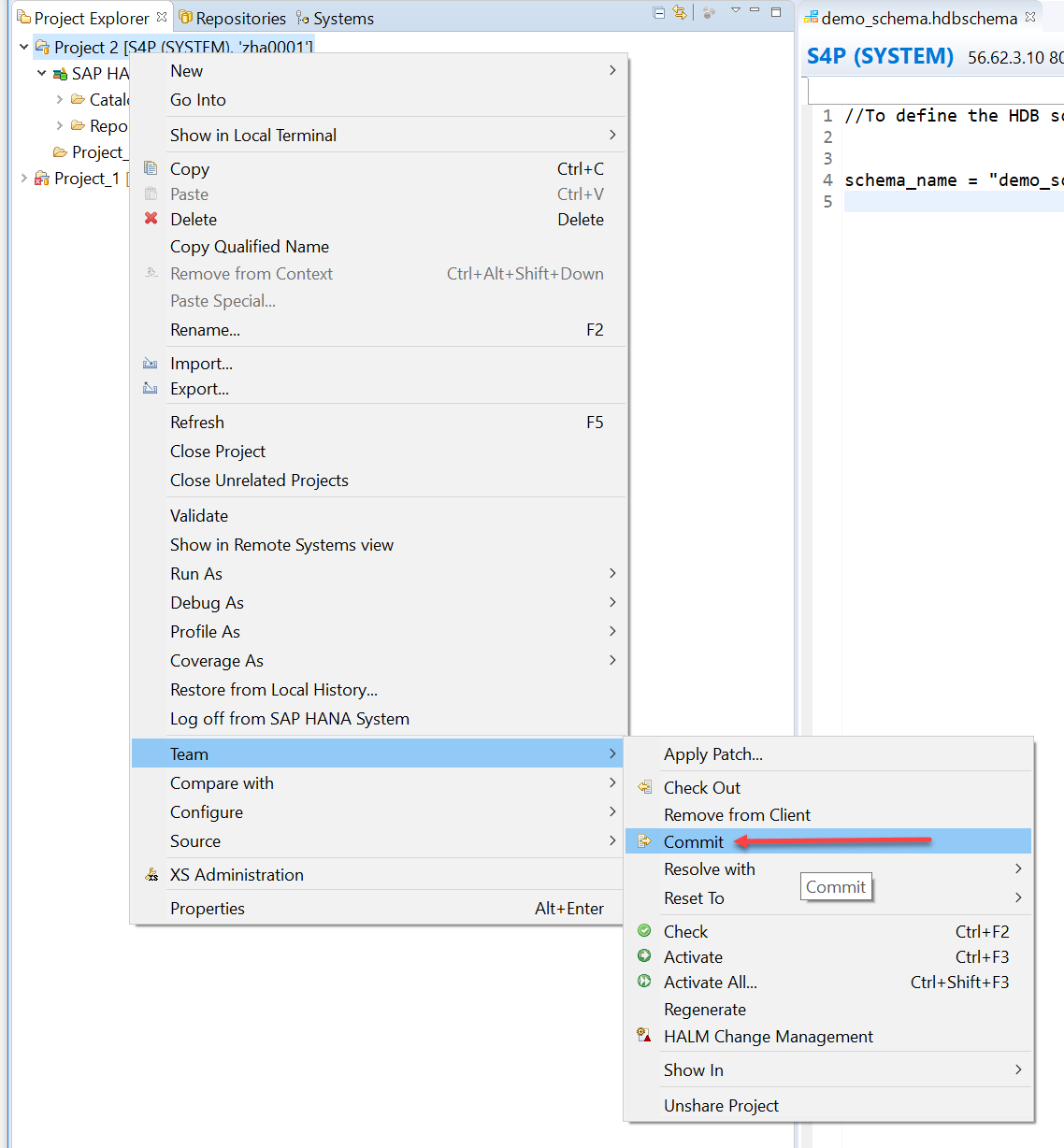The height and width of the screenshot is (1148, 1064).
Task: Choose Remove from Client
Action: click(828, 815)
